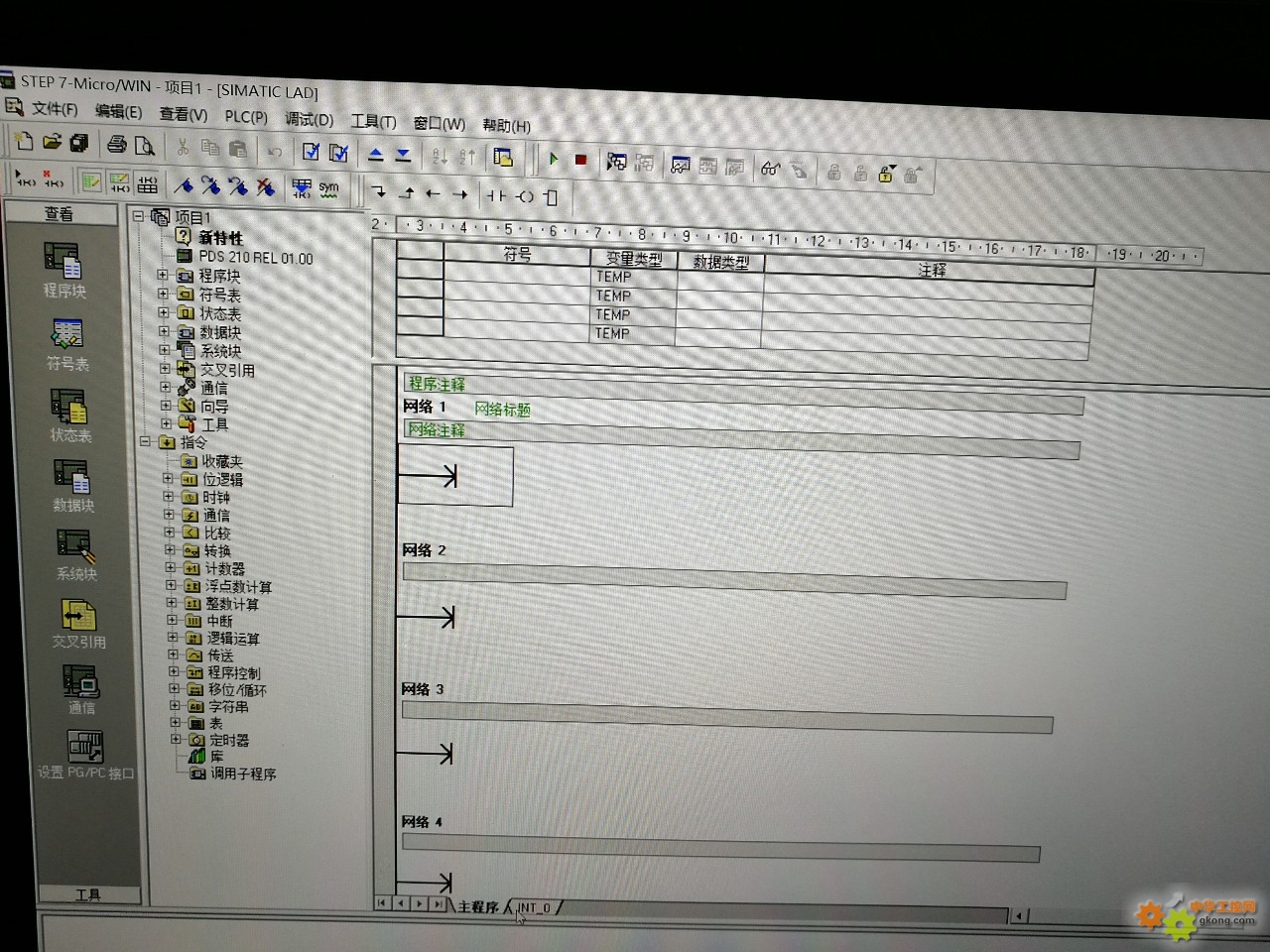This screenshot has width=1270, height=952.
Task: Open a project with the folder icon
Action: 52,143
